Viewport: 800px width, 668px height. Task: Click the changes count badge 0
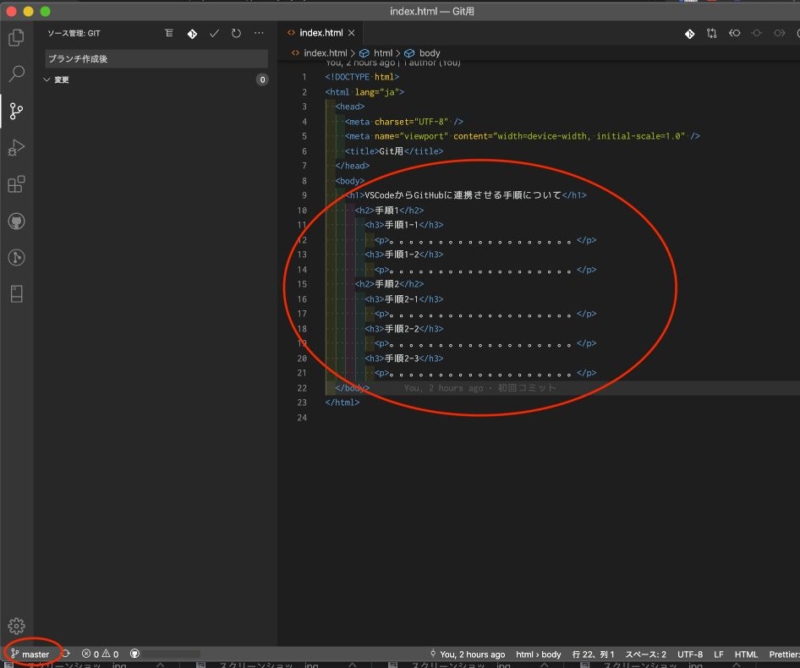coord(262,80)
